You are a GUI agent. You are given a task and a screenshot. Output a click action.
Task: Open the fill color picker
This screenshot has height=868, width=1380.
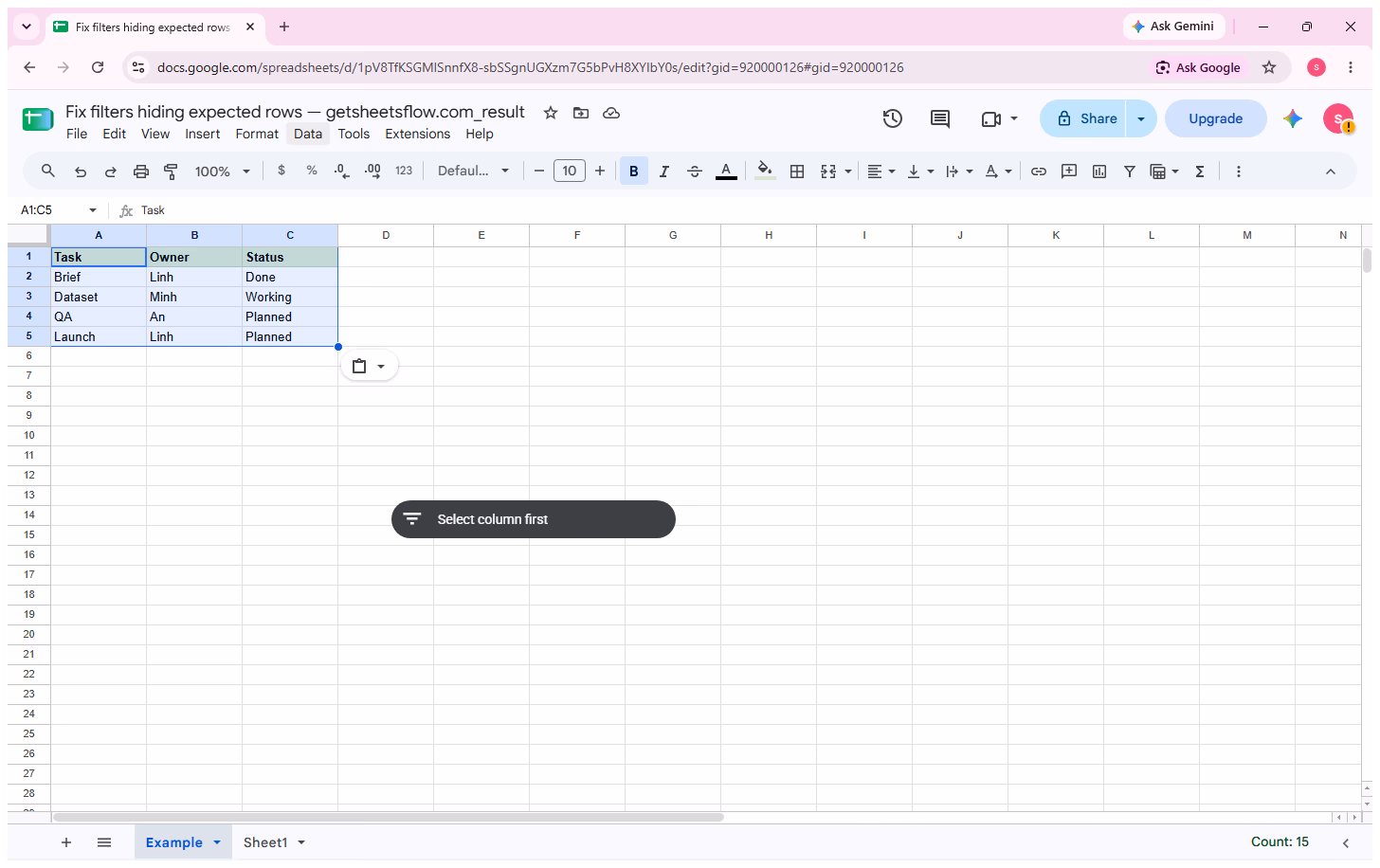(765, 172)
